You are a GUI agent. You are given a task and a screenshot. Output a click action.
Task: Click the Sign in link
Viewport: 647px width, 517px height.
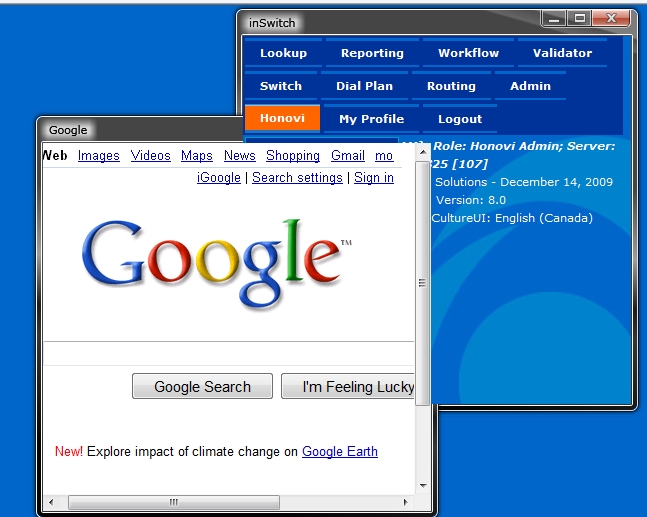pyautogui.click(x=374, y=177)
